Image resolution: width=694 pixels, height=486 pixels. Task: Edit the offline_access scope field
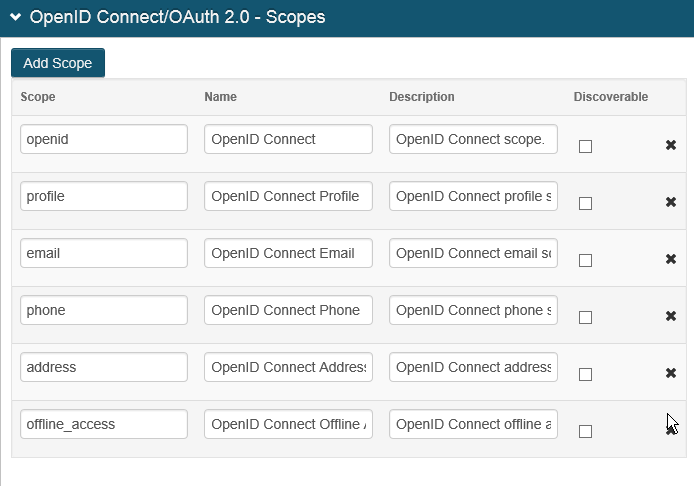pos(104,424)
